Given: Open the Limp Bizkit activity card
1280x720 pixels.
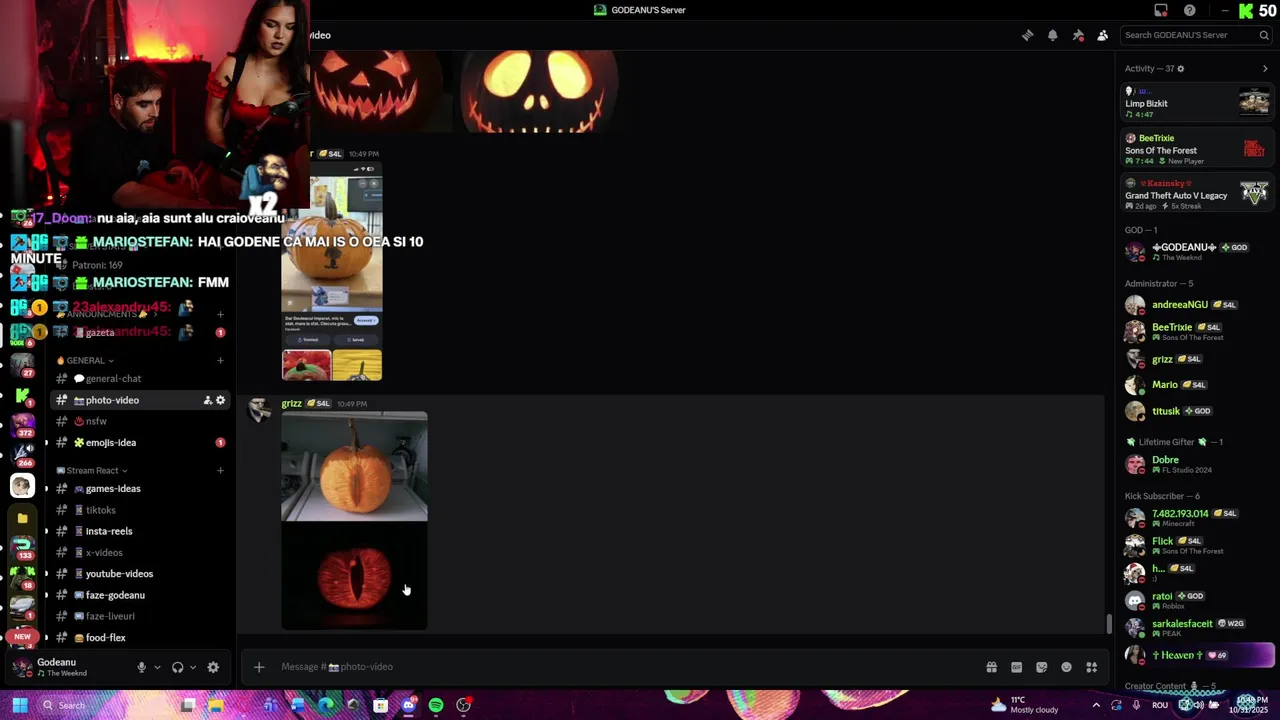Looking at the screenshot, I should point(1197,102).
